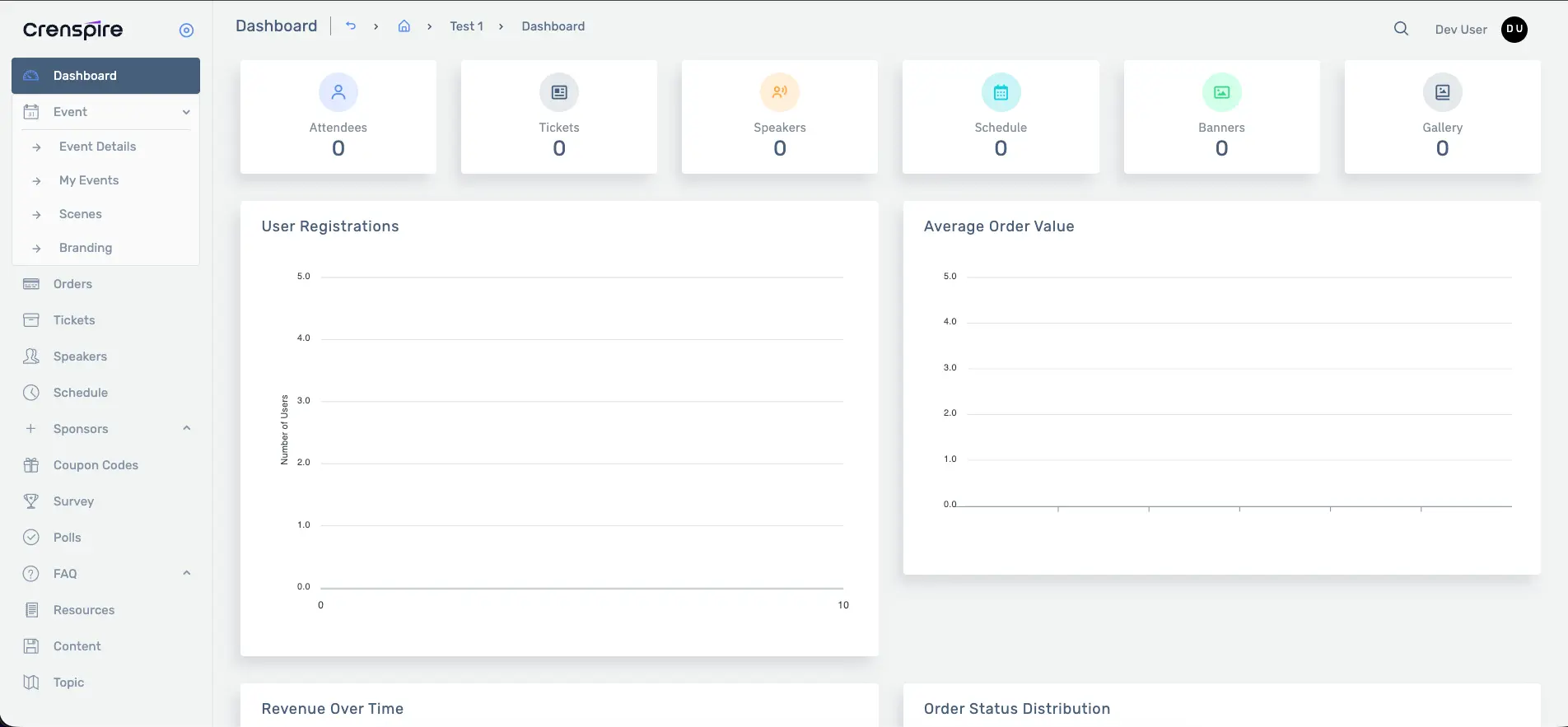Click the Orders card icon in sidebar
This screenshot has height=727, width=1568.
click(x=31, y=284)
